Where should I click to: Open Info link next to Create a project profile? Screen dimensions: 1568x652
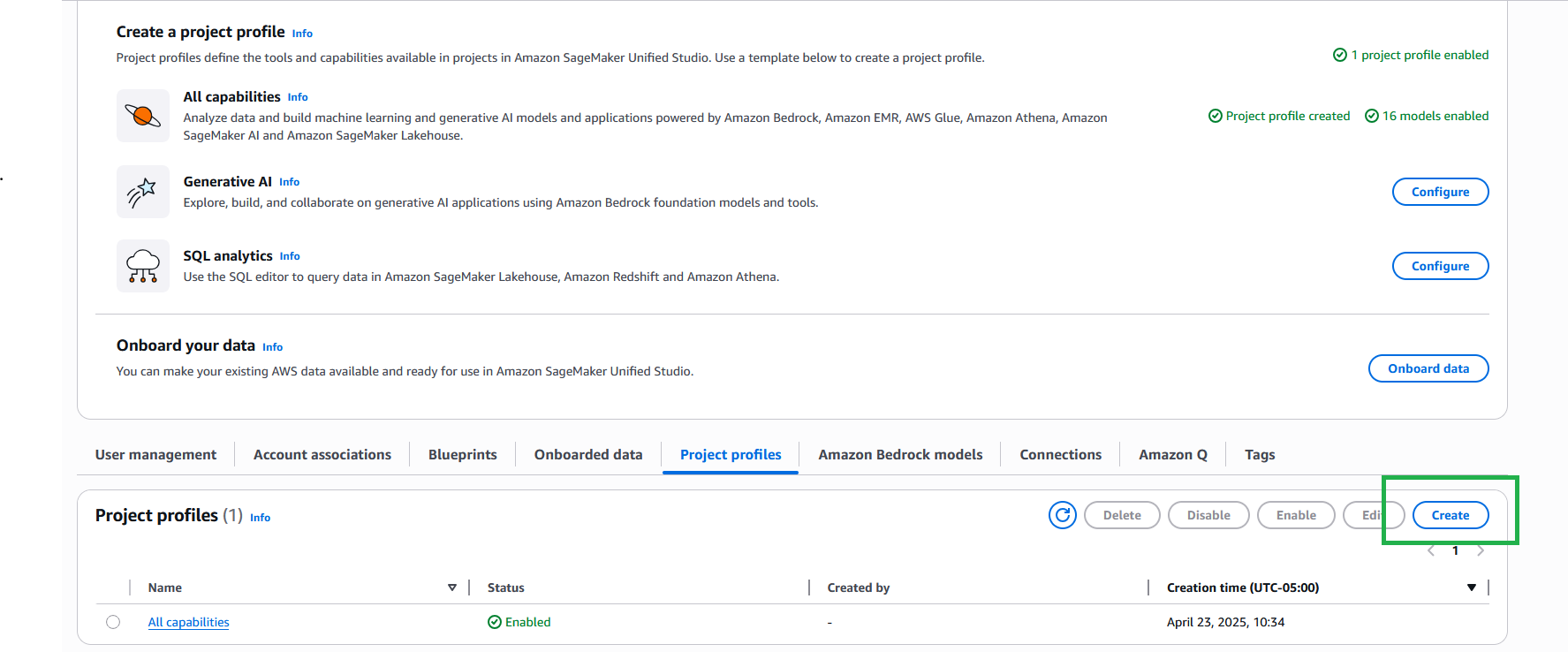pos(302,34)
